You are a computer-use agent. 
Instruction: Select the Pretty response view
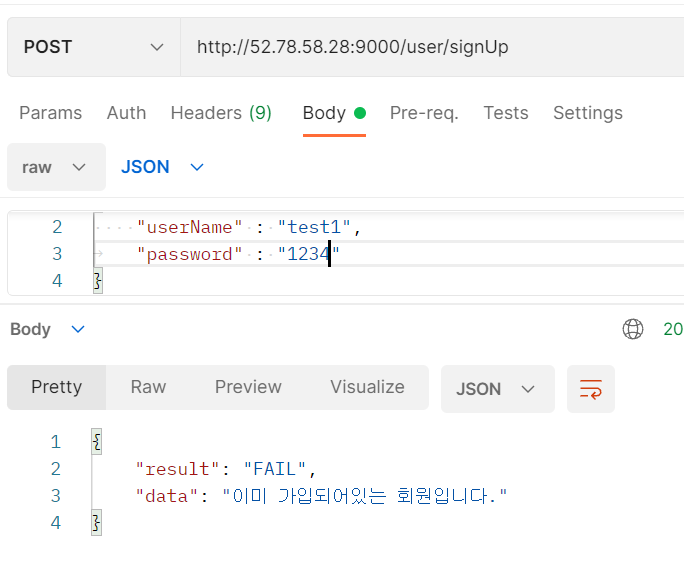[57, 387]
